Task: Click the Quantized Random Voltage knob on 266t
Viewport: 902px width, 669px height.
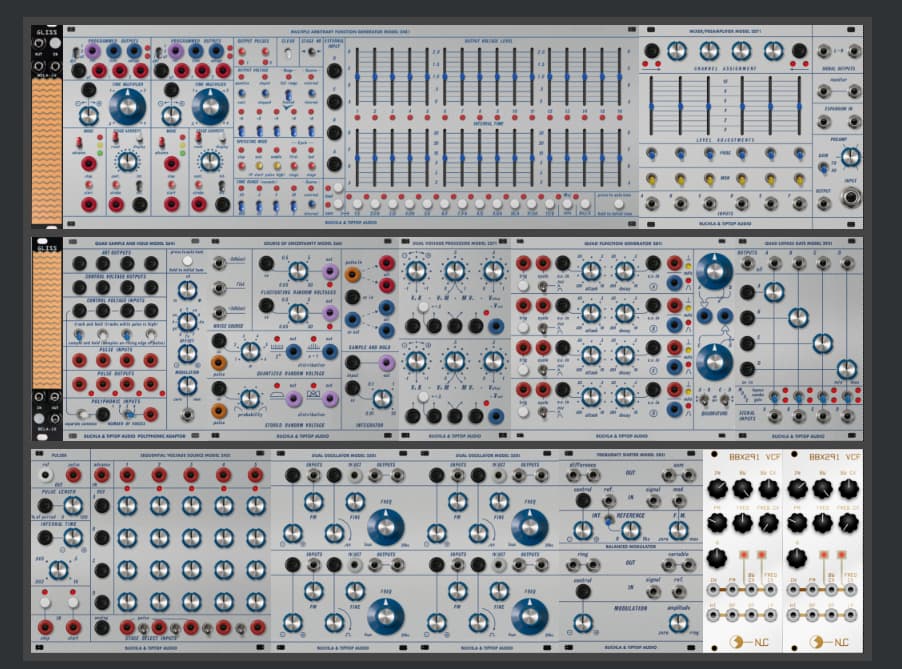Action: pos(249,351)
